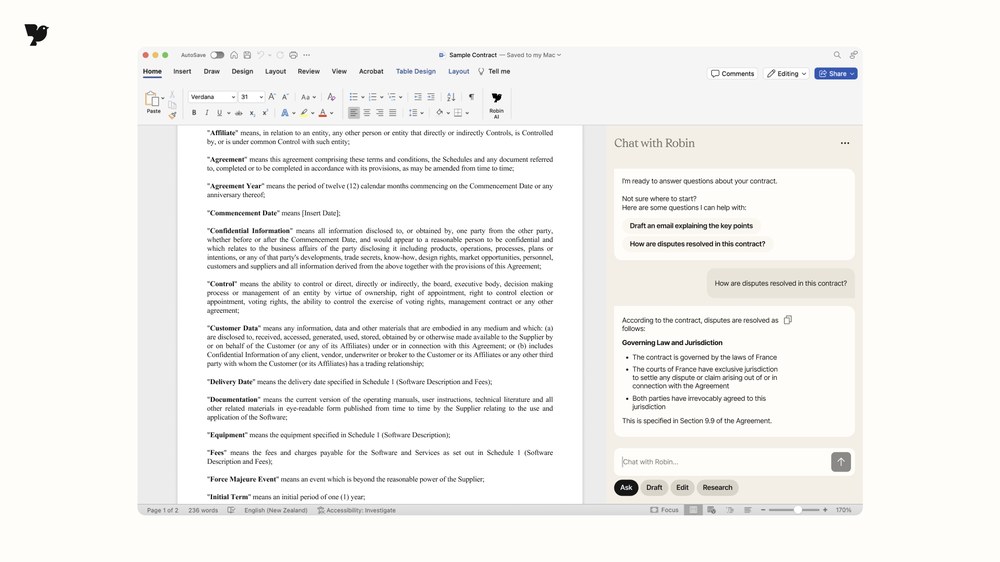Switch to the Draw tab
The height and width of the screenshot is (562, 1000).
[x=212, y=71]
